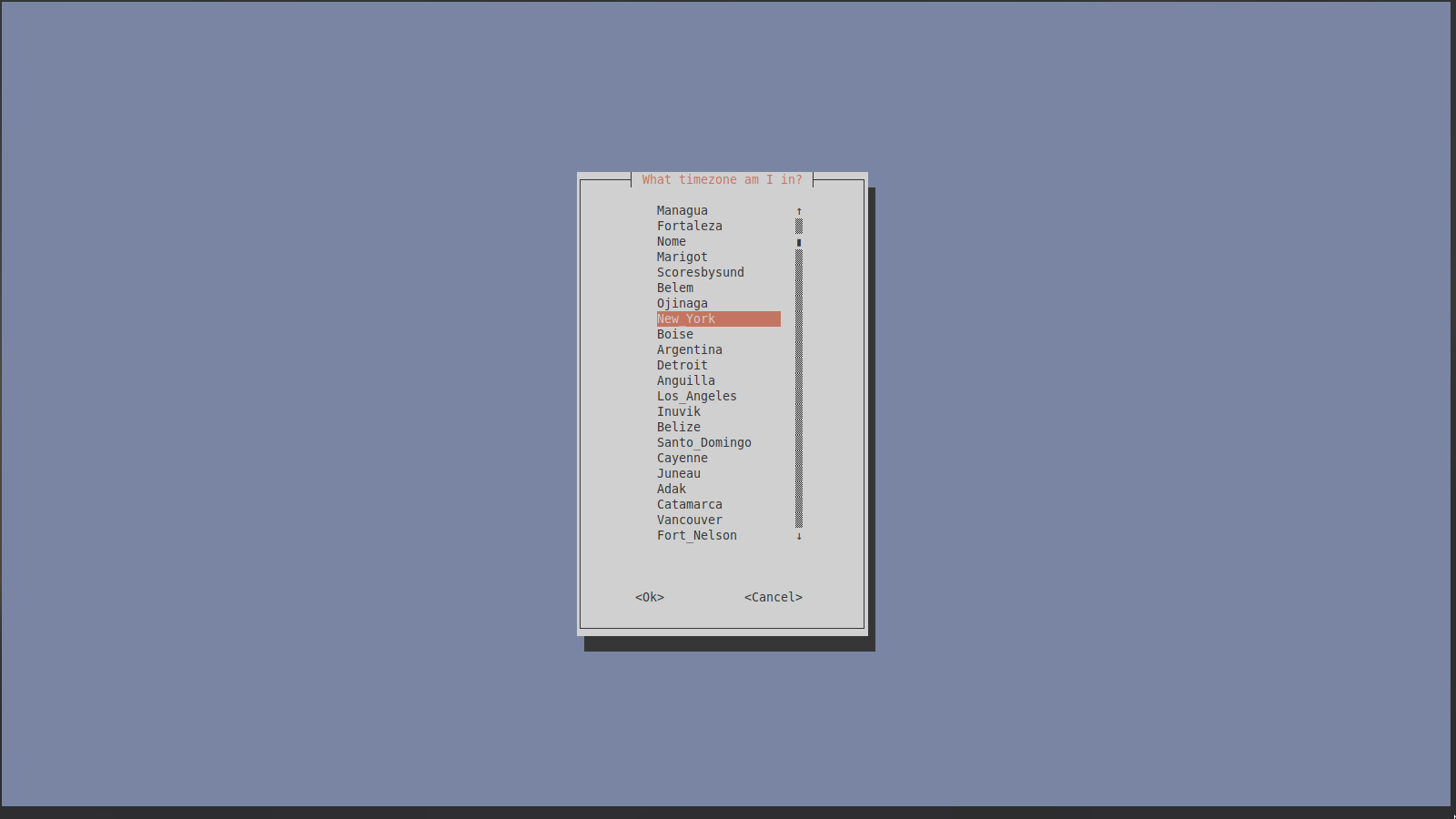Select Fortaleza timezone entry
This screenshot has height=819, width=1456.
click(690, 226)
